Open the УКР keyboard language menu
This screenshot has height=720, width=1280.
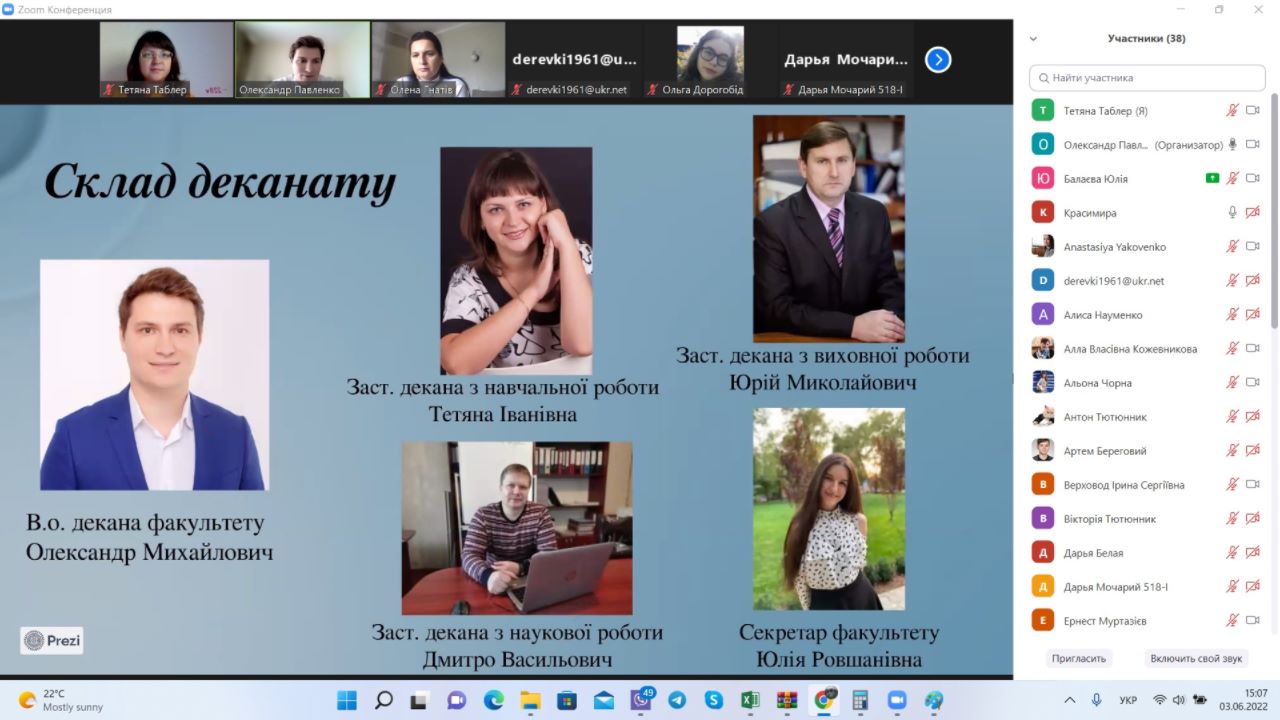click(1128, 700)
